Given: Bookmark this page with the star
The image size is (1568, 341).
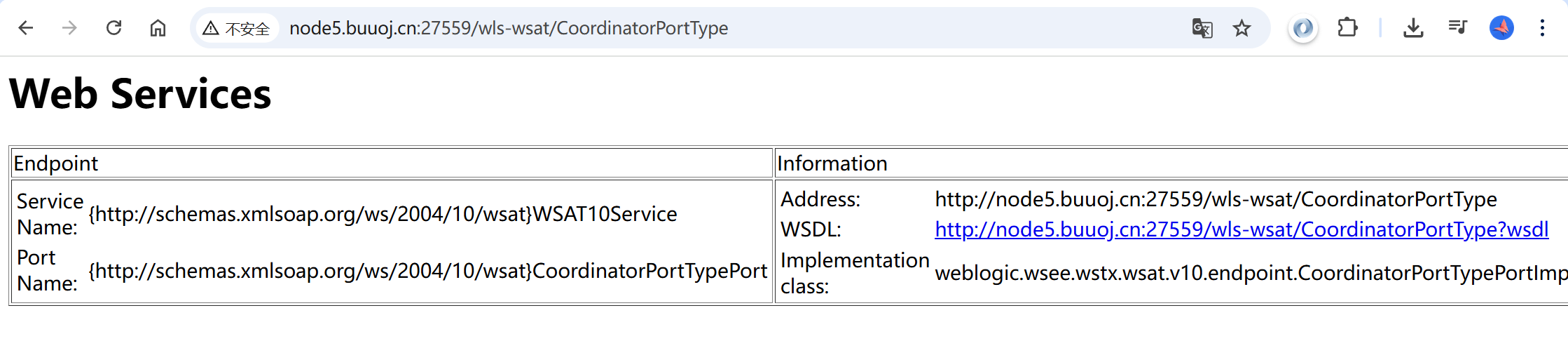Looking at the screenshot, I should [x=1242, y=28].
